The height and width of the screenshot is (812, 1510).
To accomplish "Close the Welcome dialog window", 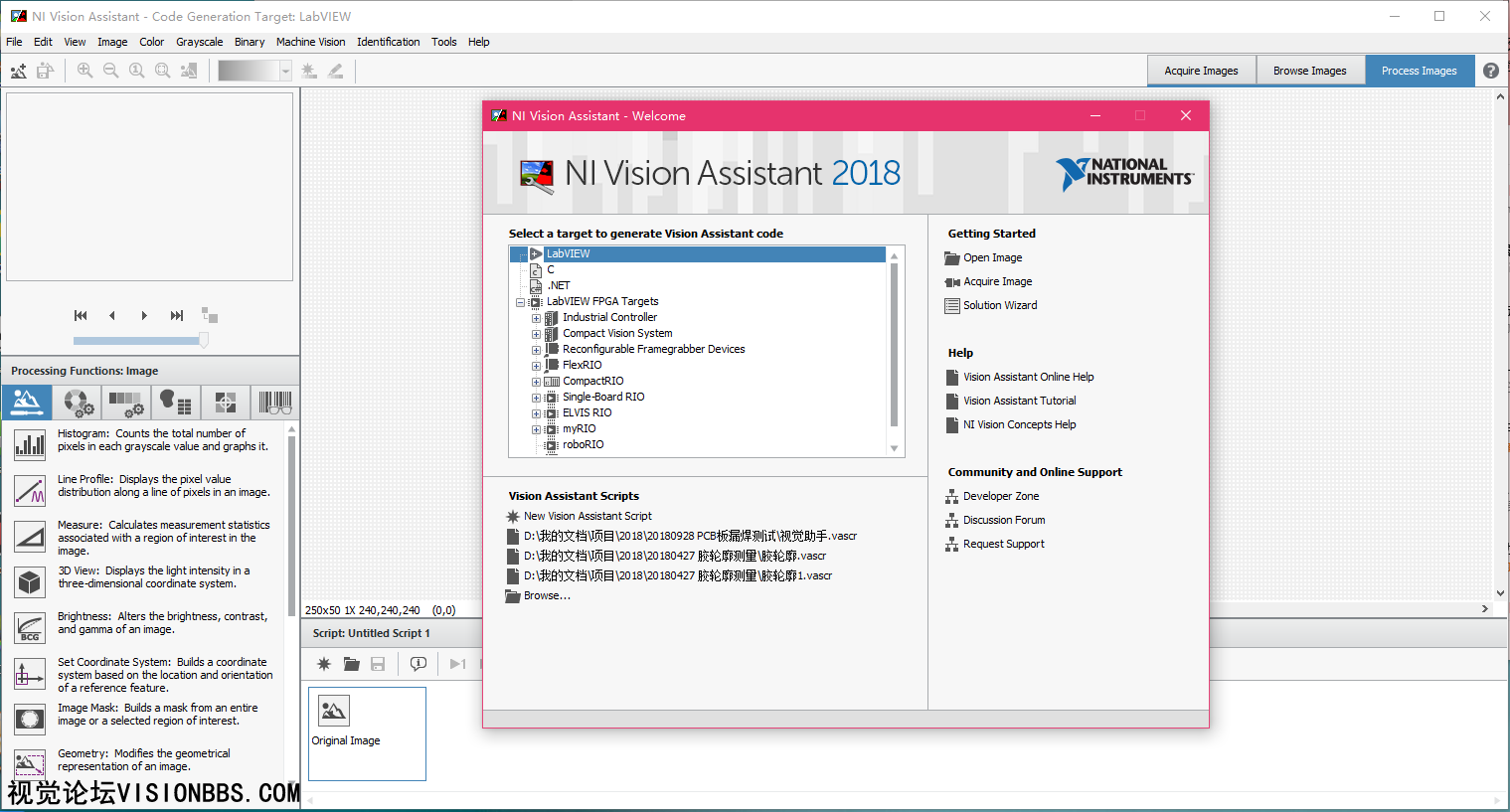I will 1185,115.
